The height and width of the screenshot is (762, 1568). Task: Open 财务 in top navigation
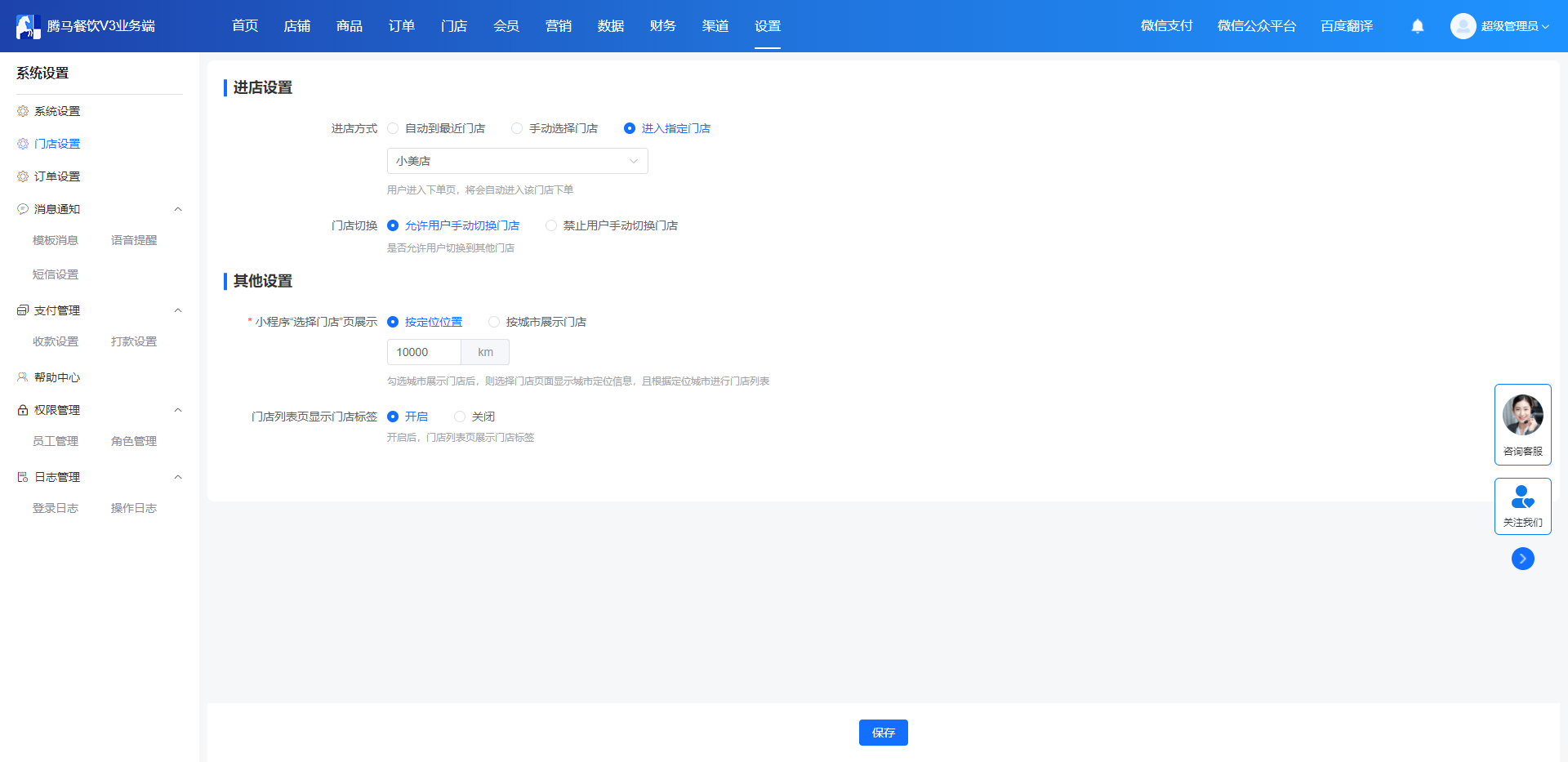point(663,26)
